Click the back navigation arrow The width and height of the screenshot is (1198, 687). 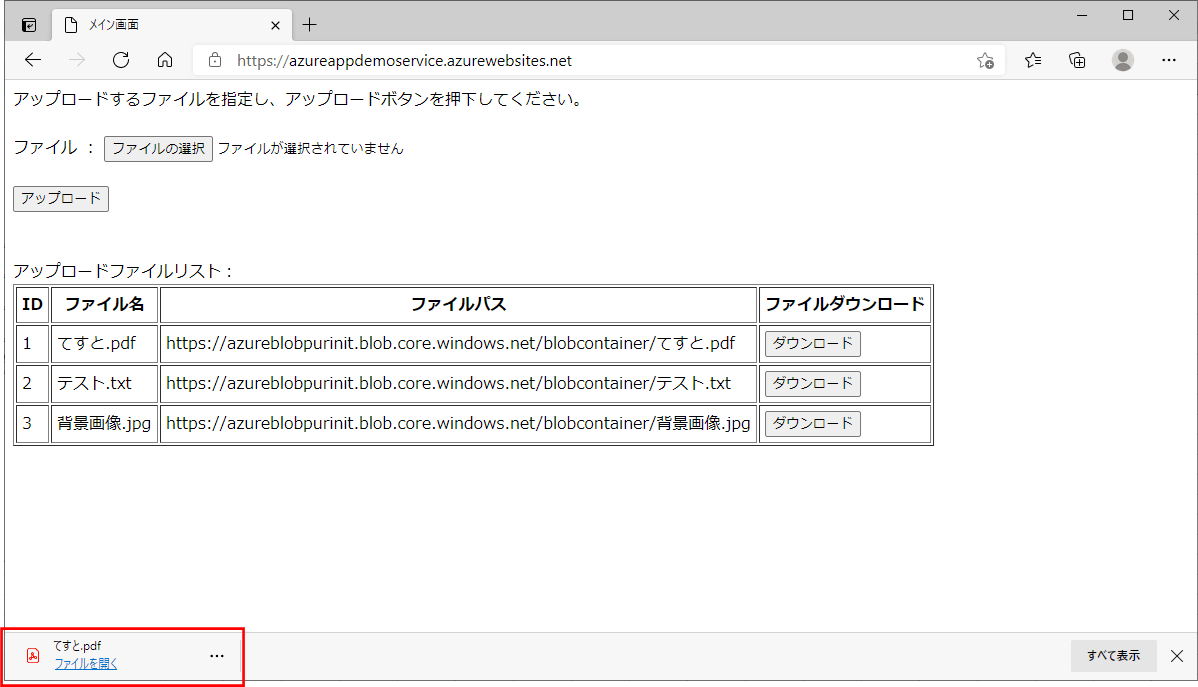pos(33,60)
